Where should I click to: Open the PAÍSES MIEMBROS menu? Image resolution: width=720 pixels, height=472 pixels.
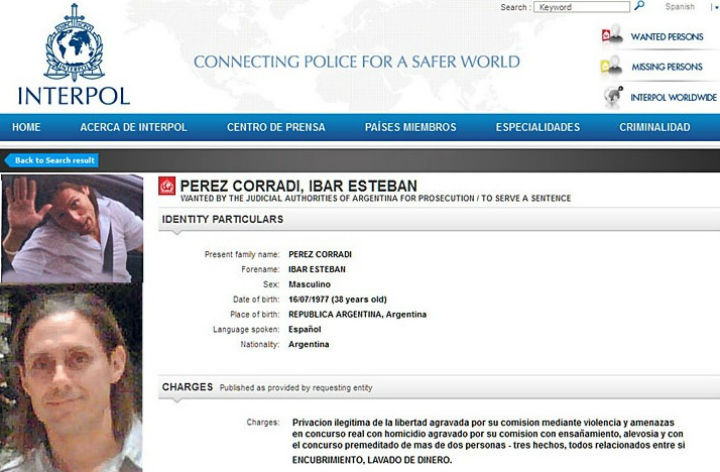tap(411, 127)
